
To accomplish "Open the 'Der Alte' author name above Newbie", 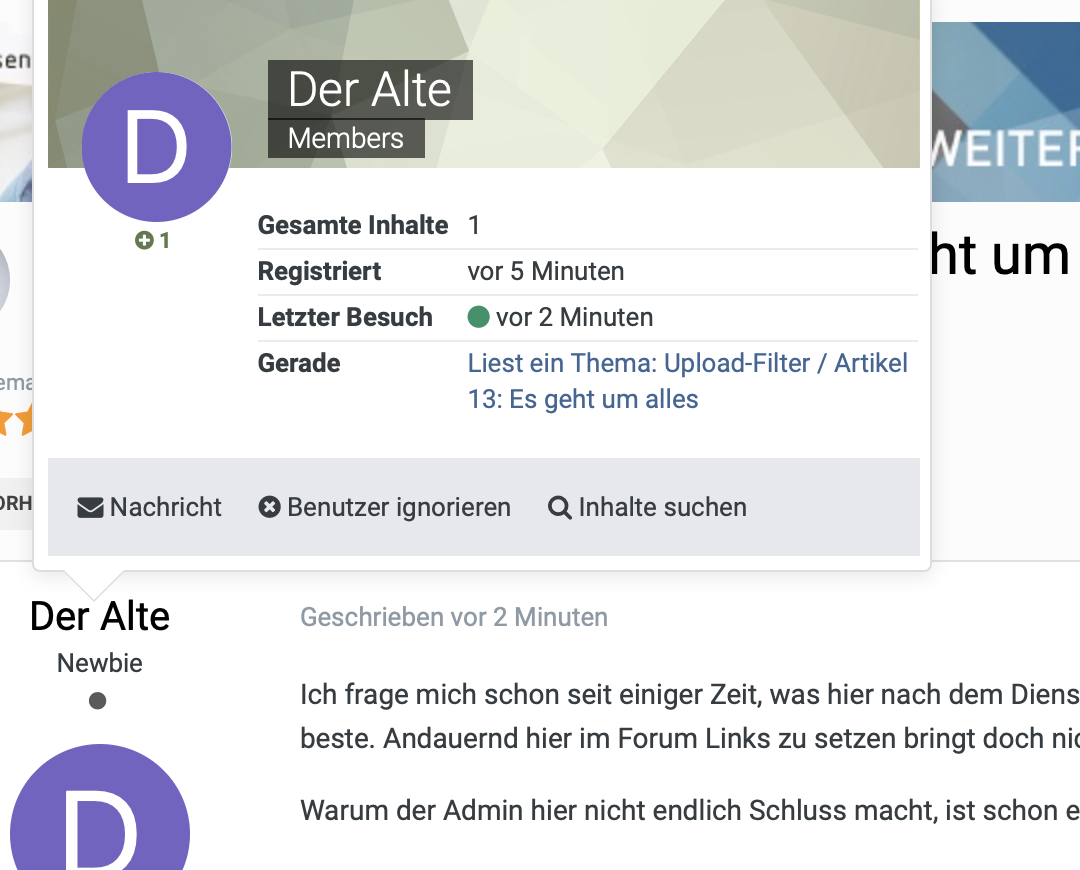I will point(100,616).
